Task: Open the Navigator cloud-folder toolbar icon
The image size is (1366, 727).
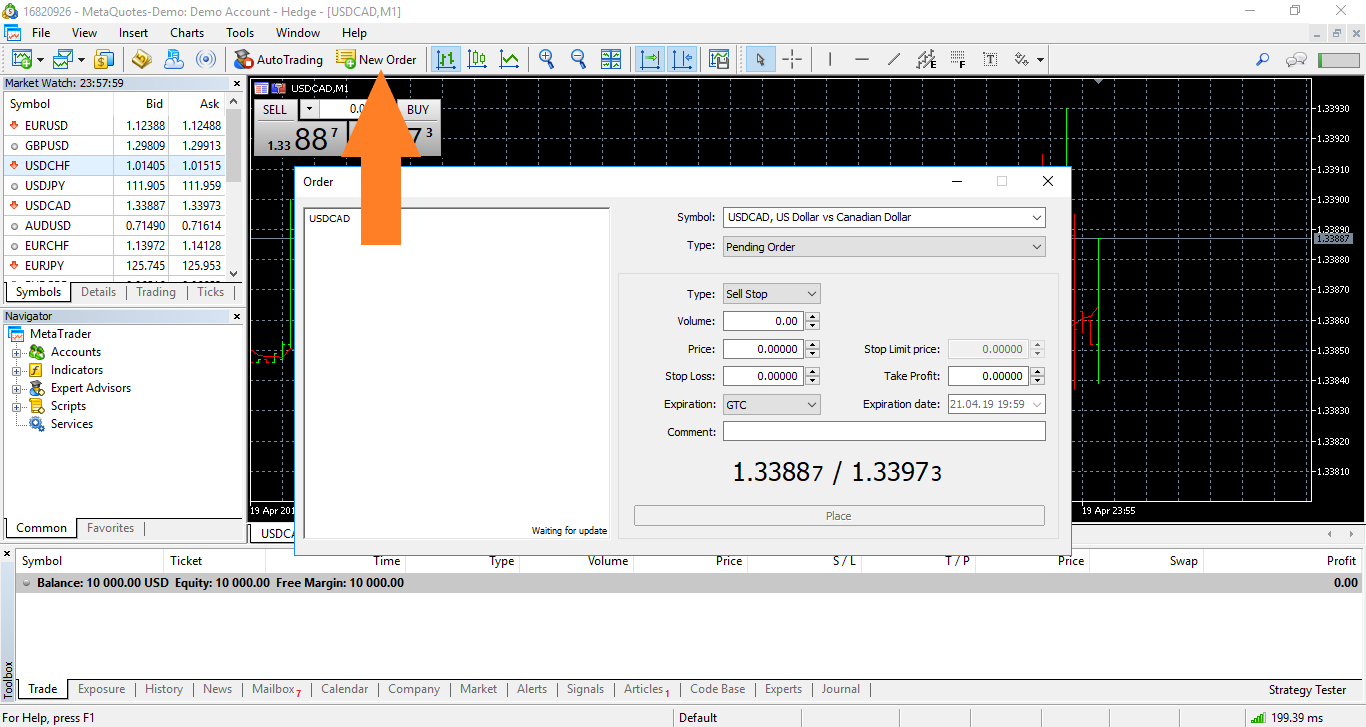Action: (x=173, y=59)
